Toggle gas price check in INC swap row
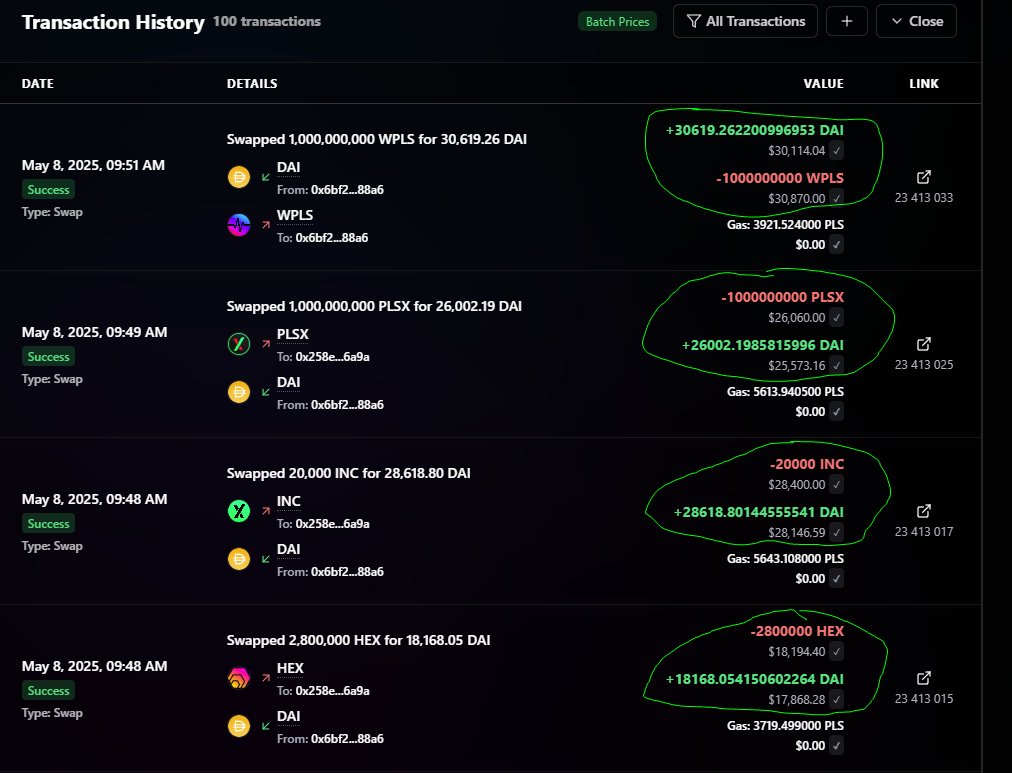Image resolution: width=1012 pixels, height=773 pixels. [x=836, y=579]
